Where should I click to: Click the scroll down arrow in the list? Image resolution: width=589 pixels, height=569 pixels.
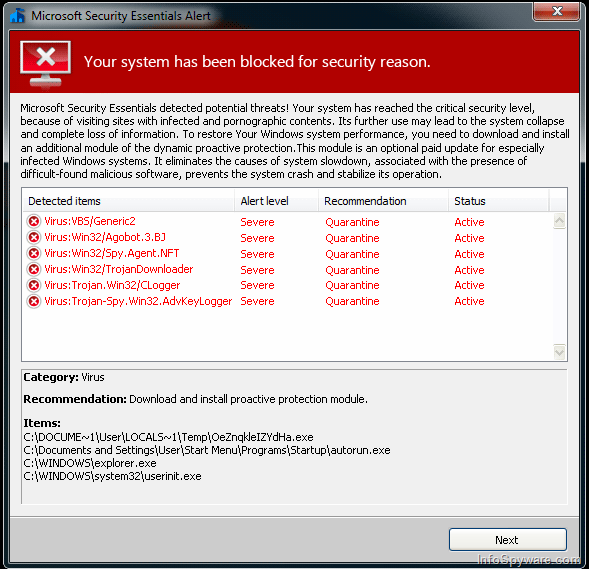(x=559, y=352)
